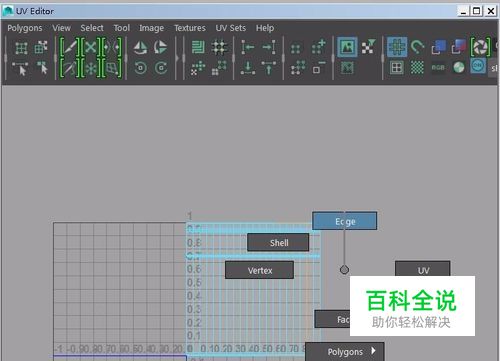
Task: Collapse the grid display toolbar group handle
Action: point(382,58)
